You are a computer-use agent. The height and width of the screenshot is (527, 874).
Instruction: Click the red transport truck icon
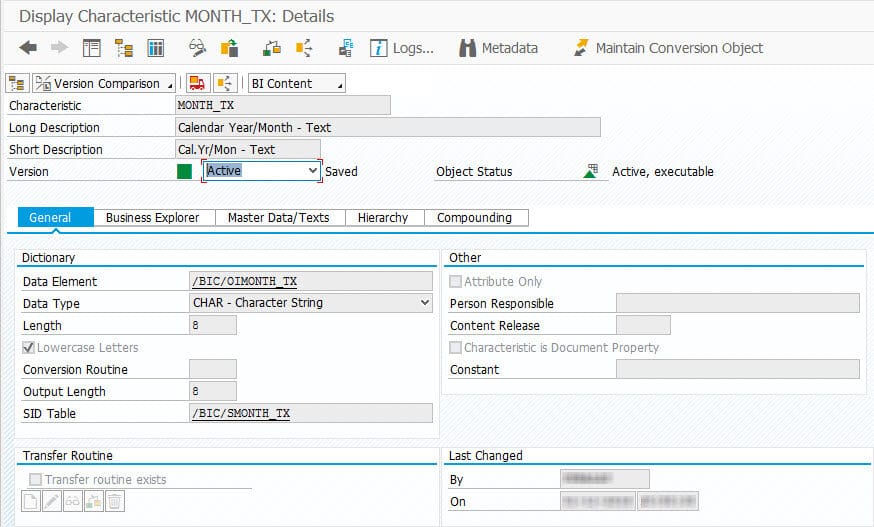(x=197, y=84)
